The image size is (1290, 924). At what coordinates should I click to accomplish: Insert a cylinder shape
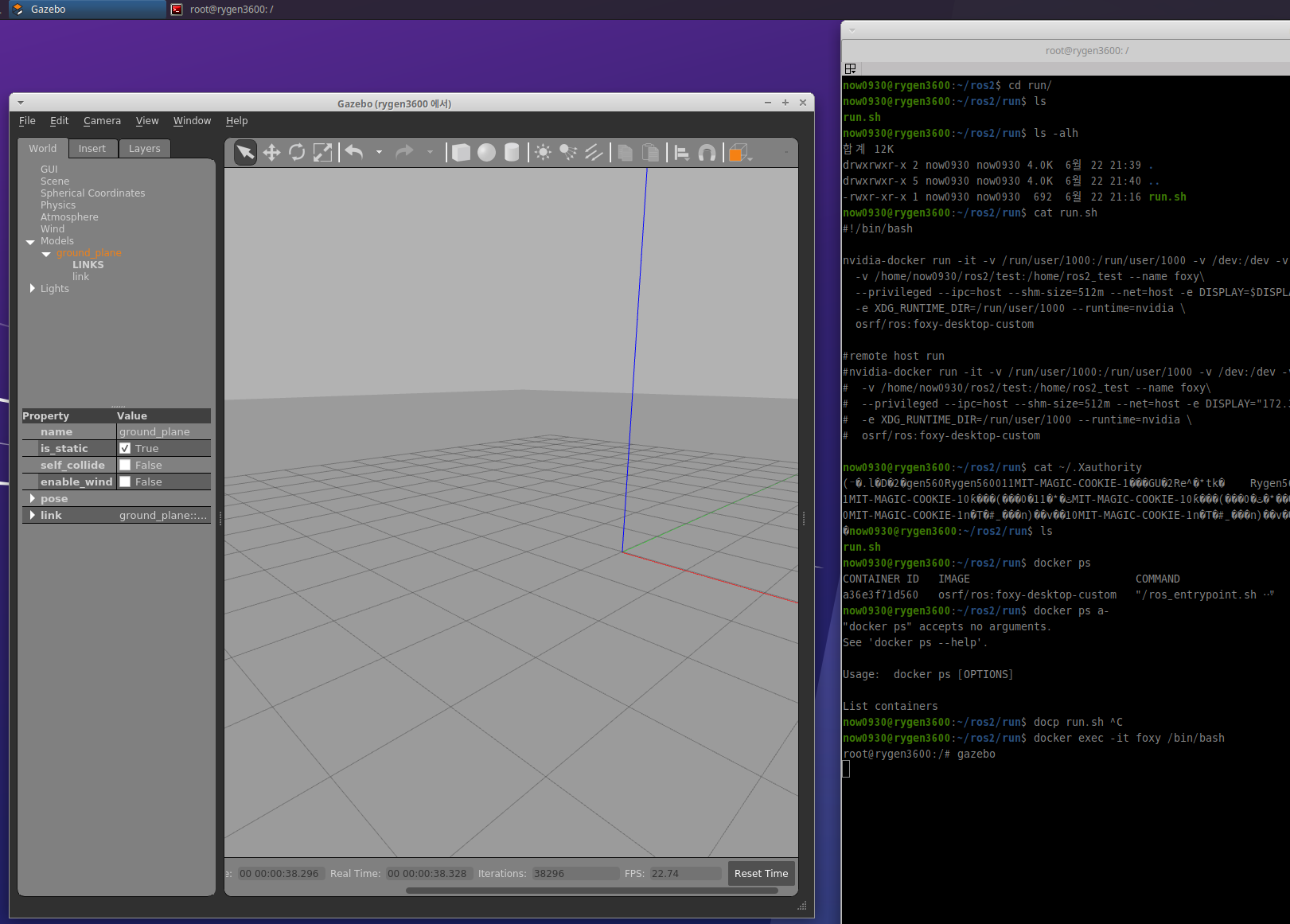coord(512,153)
